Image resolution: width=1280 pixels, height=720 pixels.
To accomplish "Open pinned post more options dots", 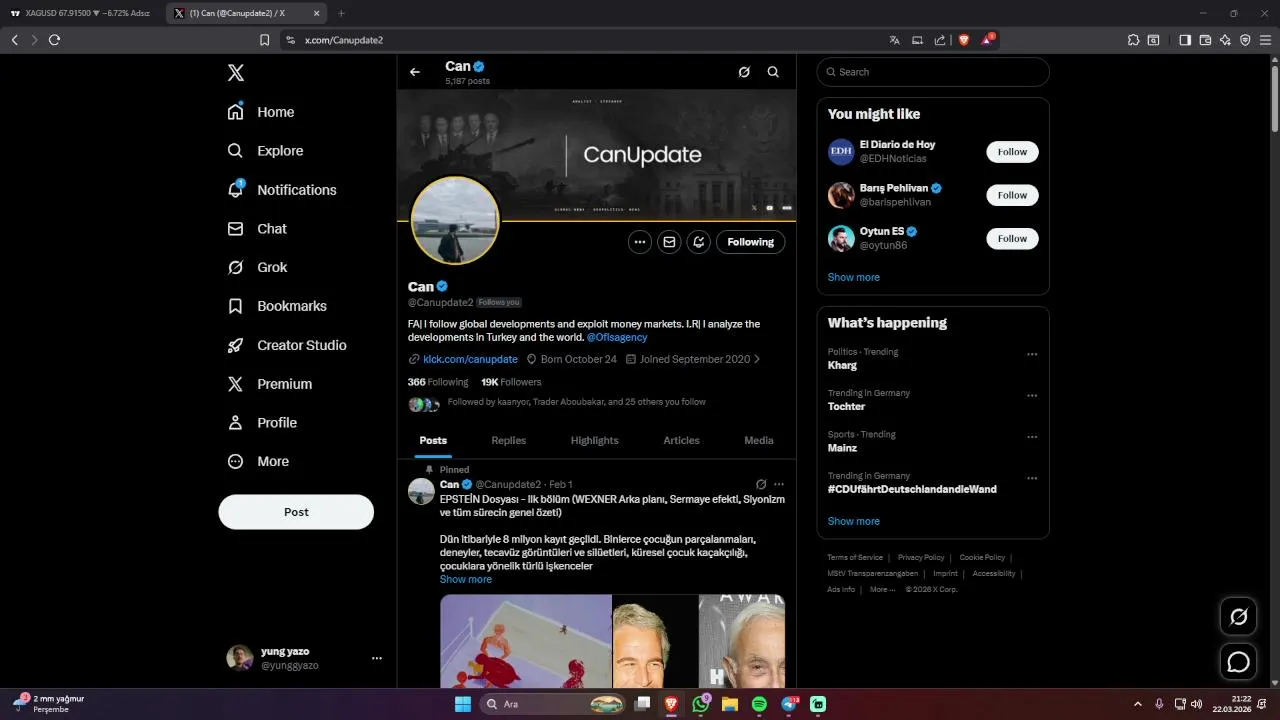I will [x=779, y=484].
